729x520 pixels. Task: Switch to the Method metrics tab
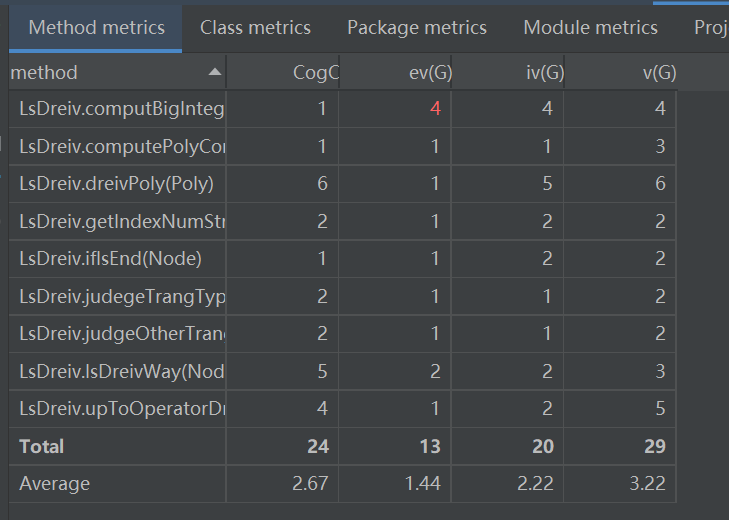coord(96,28)
